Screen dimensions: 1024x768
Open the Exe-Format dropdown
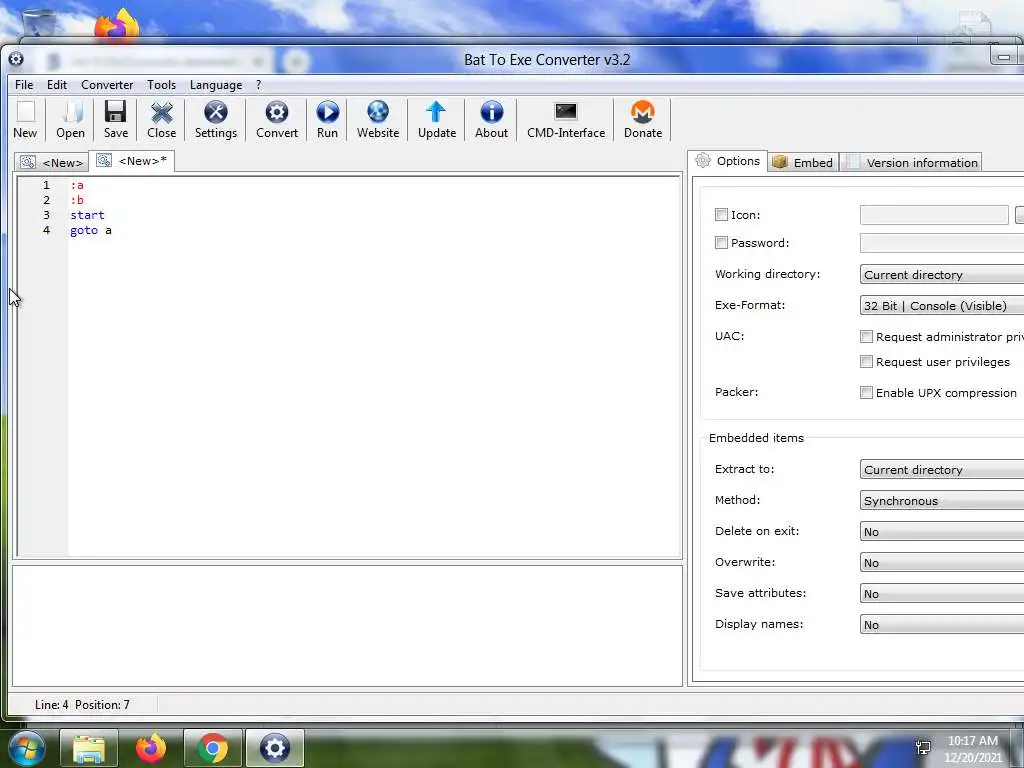pos(942,305)
